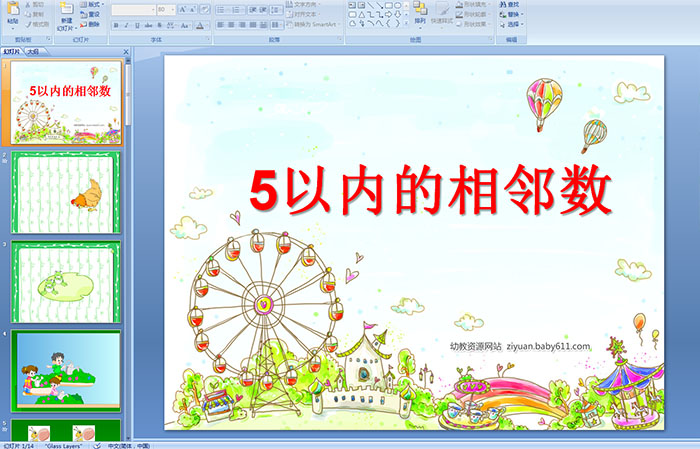This screenshot has width=700, height=449.
Task: Click the New Slide (新建幻灯片) icon
Action: pos(67,8)
